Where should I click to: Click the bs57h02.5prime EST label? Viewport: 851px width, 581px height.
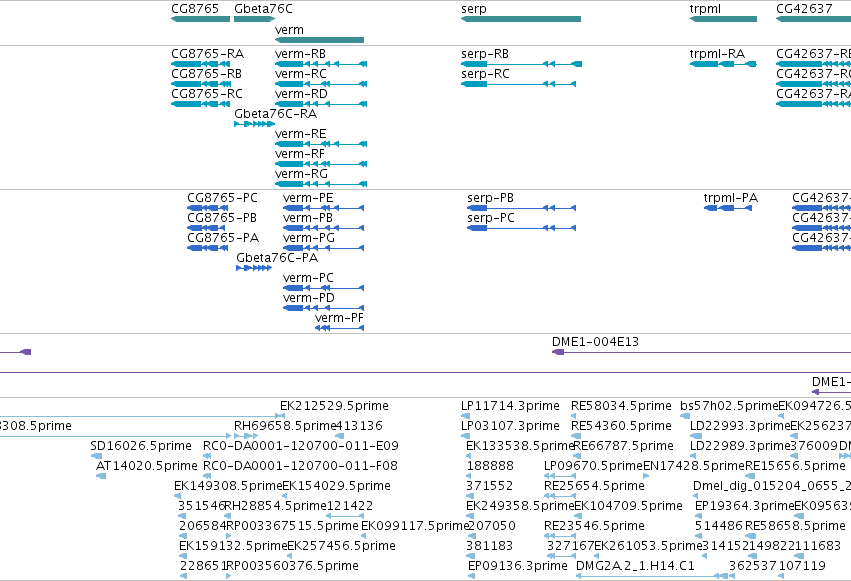[728, 406]
